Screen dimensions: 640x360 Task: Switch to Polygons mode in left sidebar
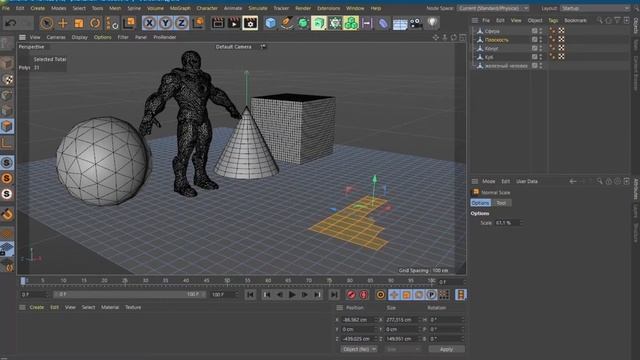[7, 126]
